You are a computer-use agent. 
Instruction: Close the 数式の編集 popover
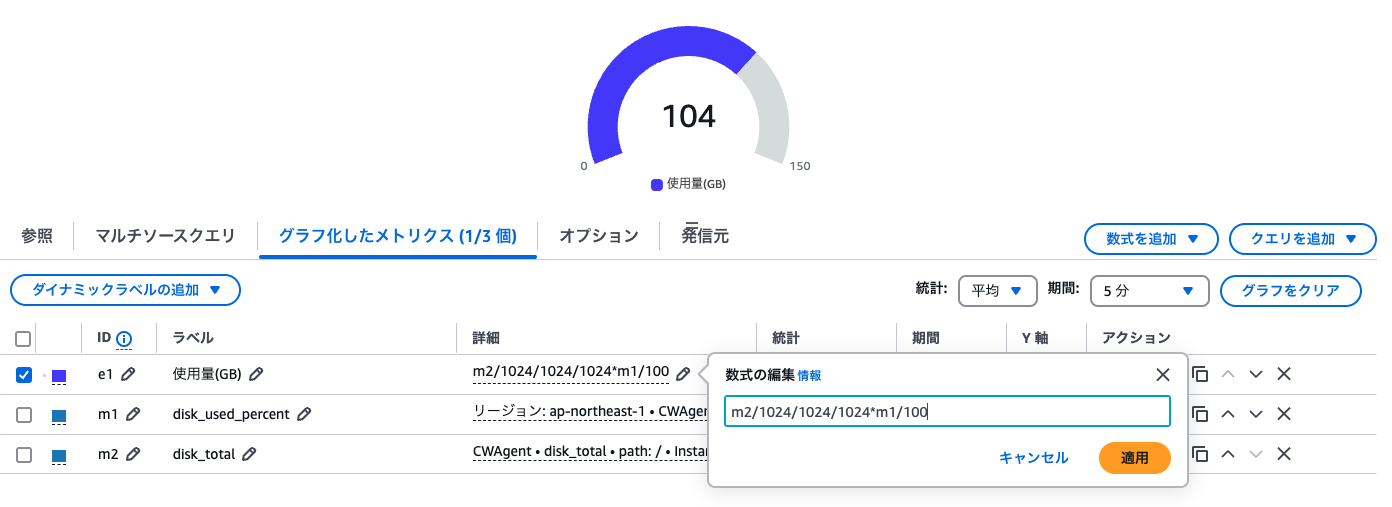click(1163, 375)
